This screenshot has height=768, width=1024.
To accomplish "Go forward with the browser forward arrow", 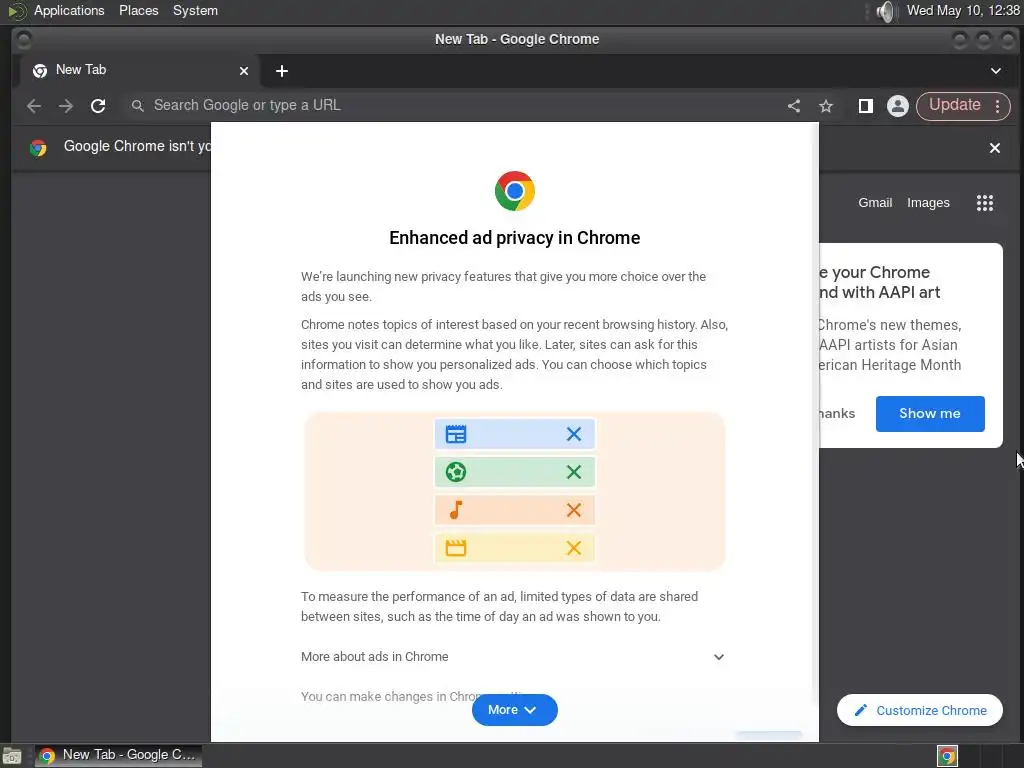I will [x=66, y=106].
